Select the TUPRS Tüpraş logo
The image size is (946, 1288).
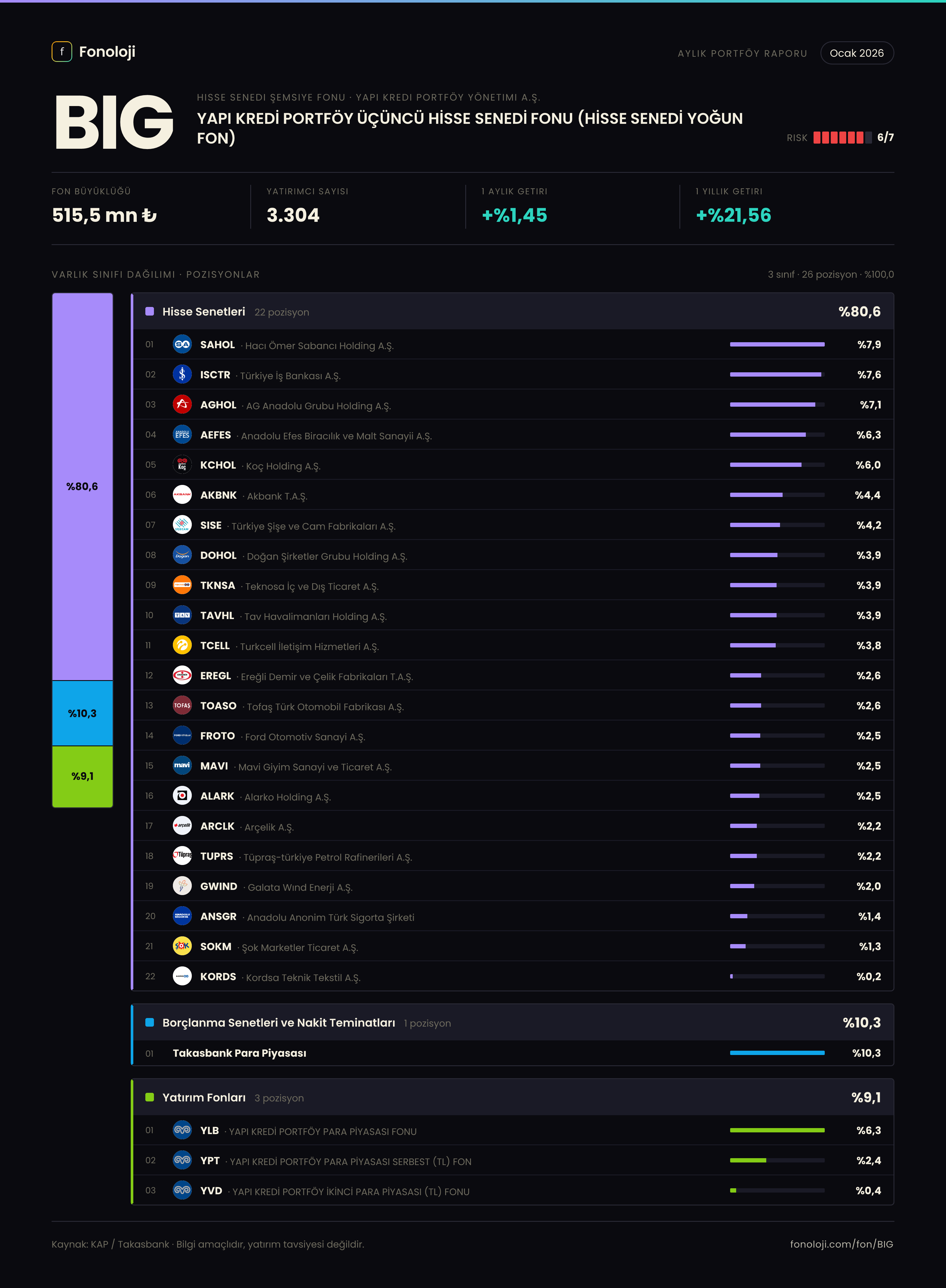point(182,856)
